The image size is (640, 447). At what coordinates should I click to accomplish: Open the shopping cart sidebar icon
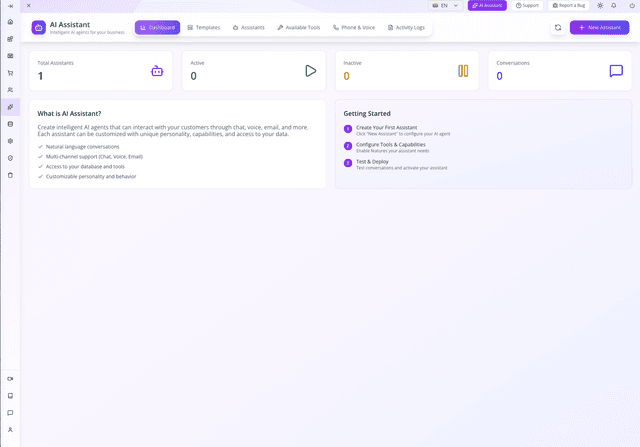[x=10, y=73]
